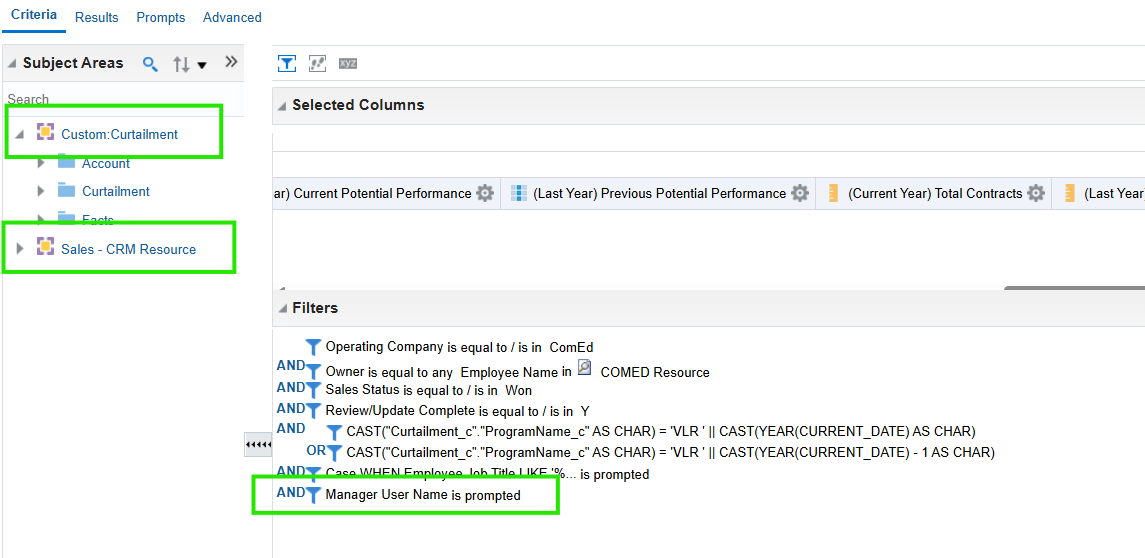Collapse the Selected Columns section
Image resolution: width=1145 pixels, height=558 pixels.
pos(283,106)
